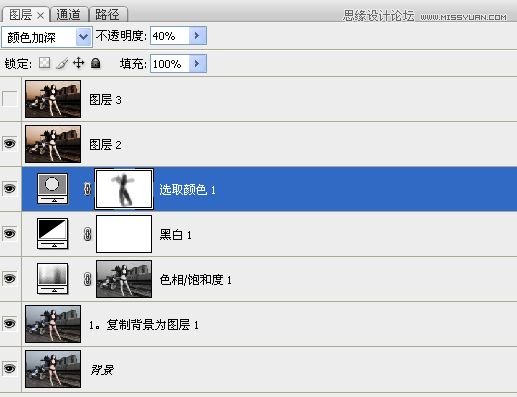Screen dimensions: 517x397
Task: Select the 色相/饱和度 1 mask thumbnail
Action: click(124, 279)
